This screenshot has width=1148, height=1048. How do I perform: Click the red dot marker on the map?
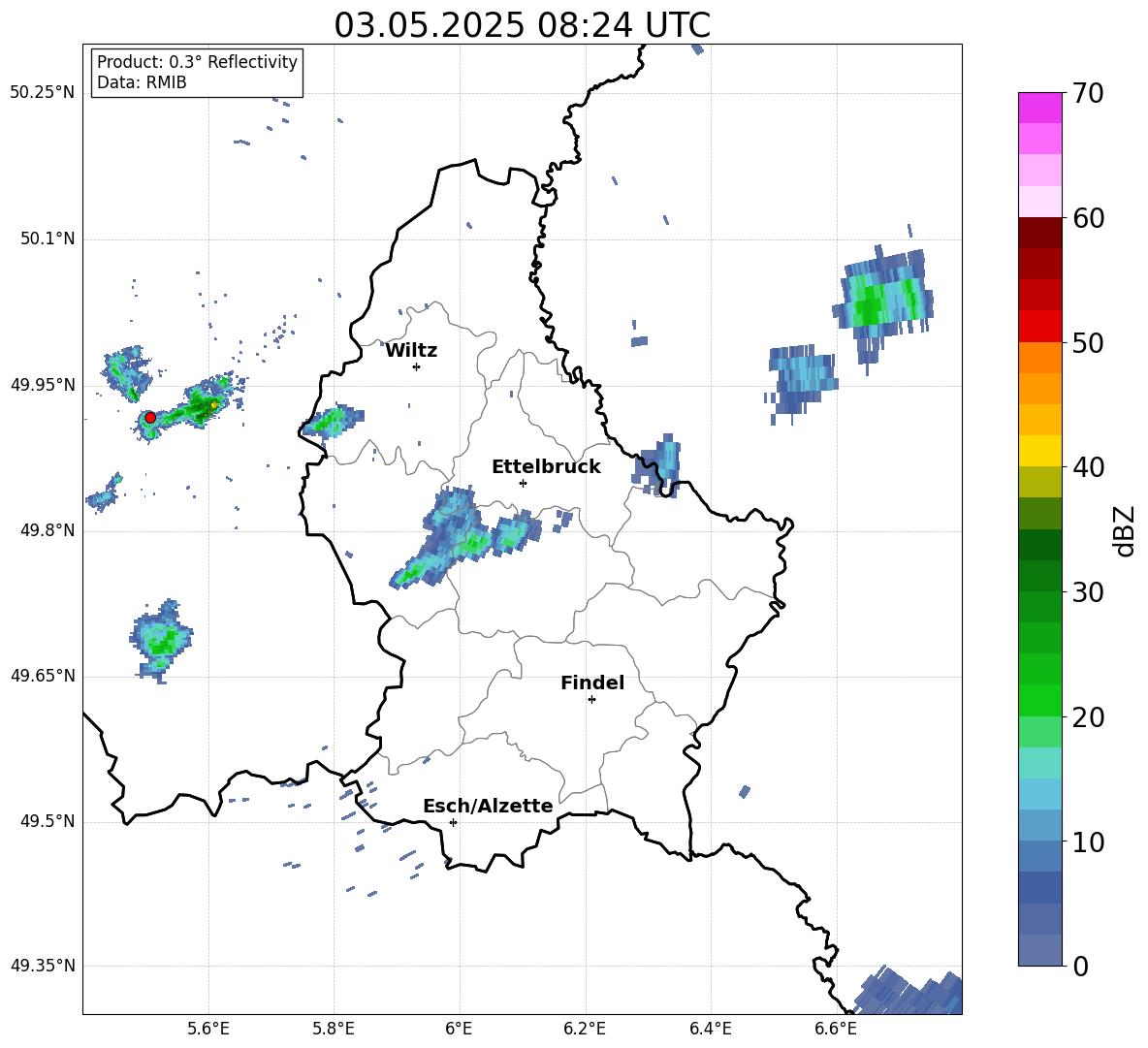[x=150, y=417]
